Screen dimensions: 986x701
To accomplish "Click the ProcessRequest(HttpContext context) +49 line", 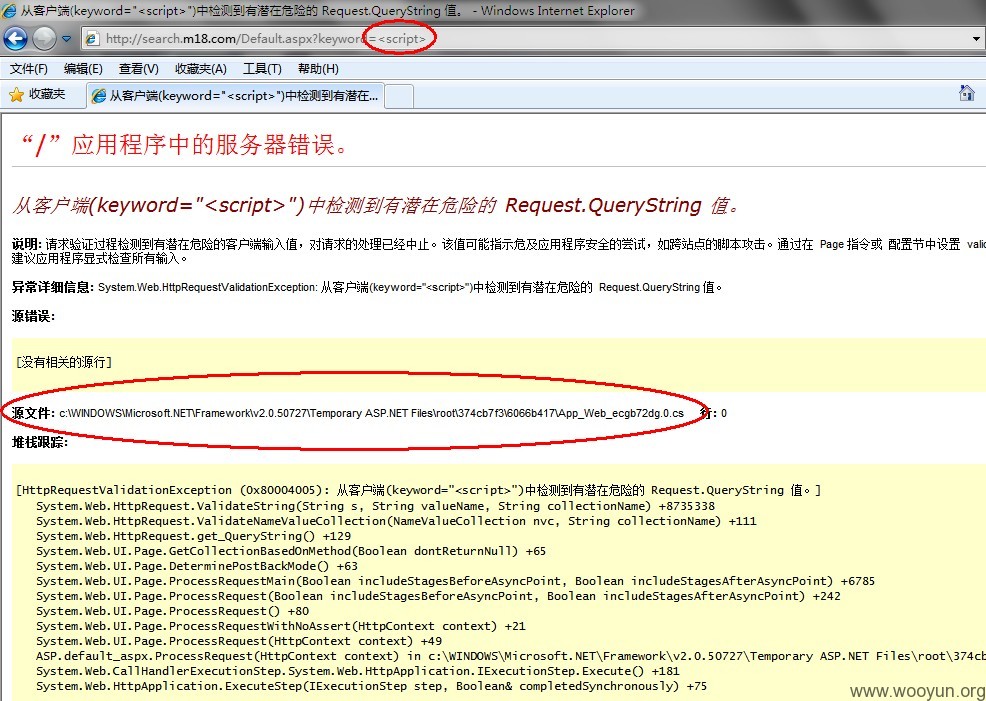I will click(x=239, y=641).
